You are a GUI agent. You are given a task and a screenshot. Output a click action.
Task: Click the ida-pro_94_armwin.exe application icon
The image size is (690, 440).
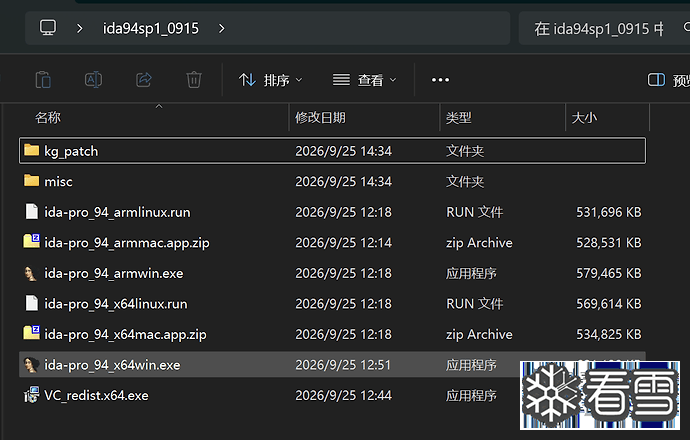[x=31, y=273]
